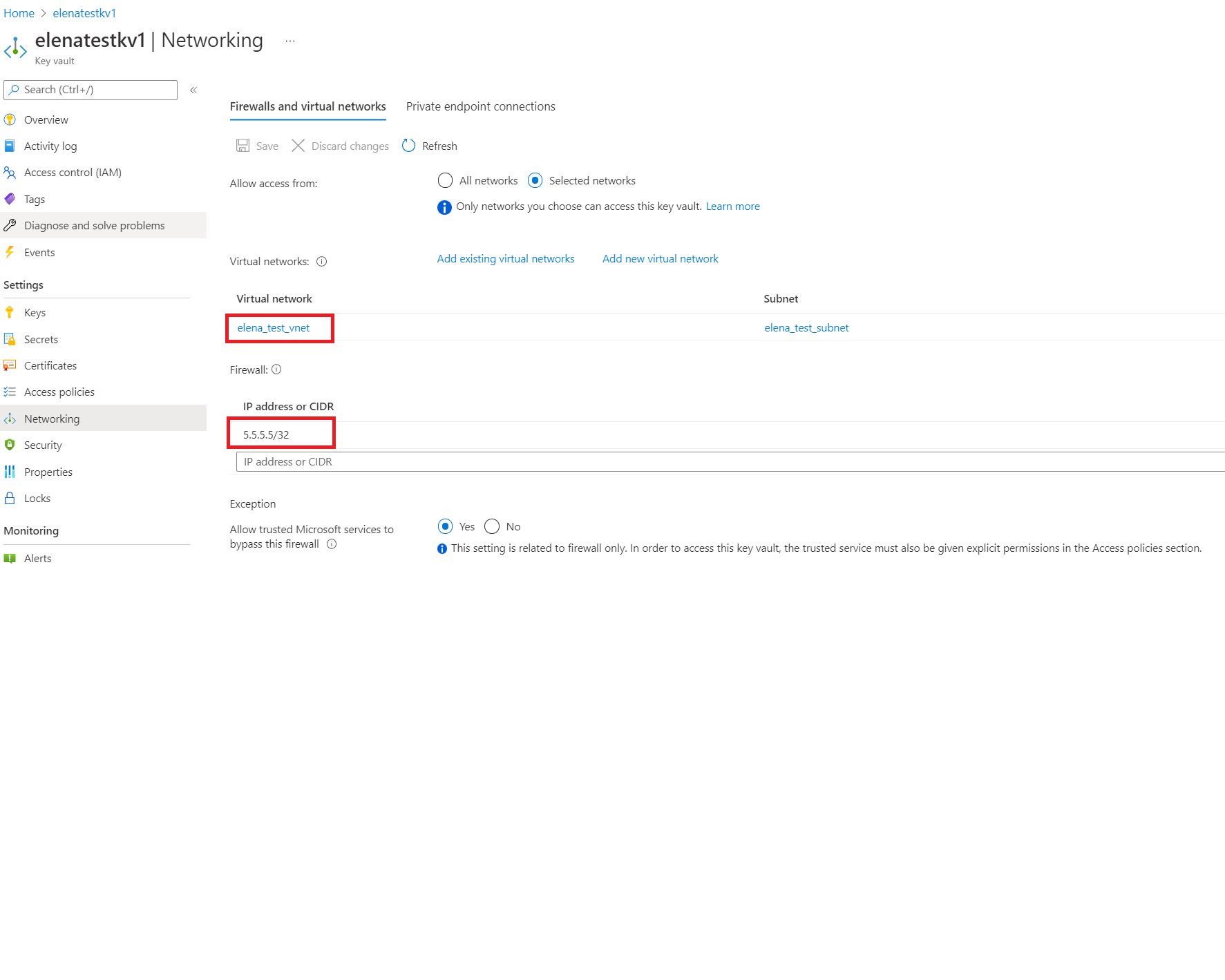Open Overview in the sidebar
Image resolution: width=1225 pixels, height=980 pixels.
click(x=46, y=119)
